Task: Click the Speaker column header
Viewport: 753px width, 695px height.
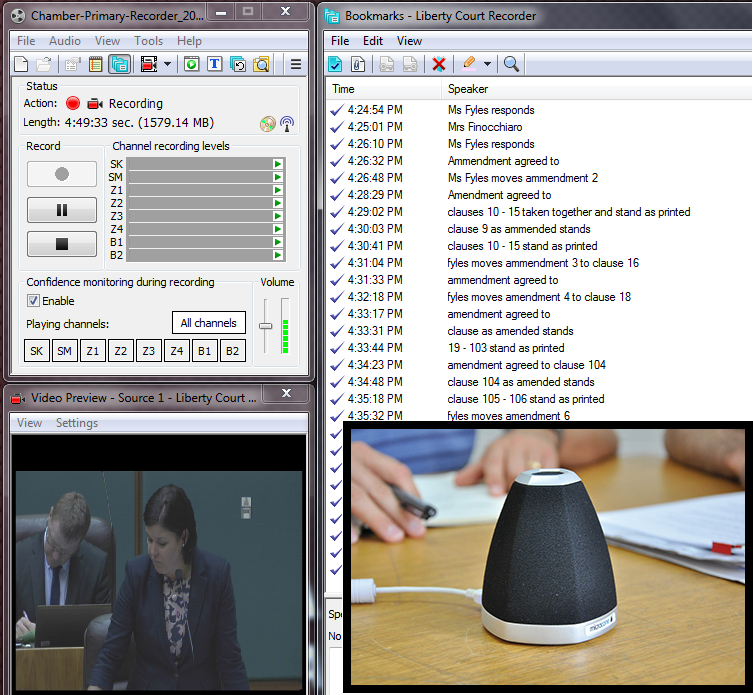Action: pyautogui.click(x=597, y=89)
